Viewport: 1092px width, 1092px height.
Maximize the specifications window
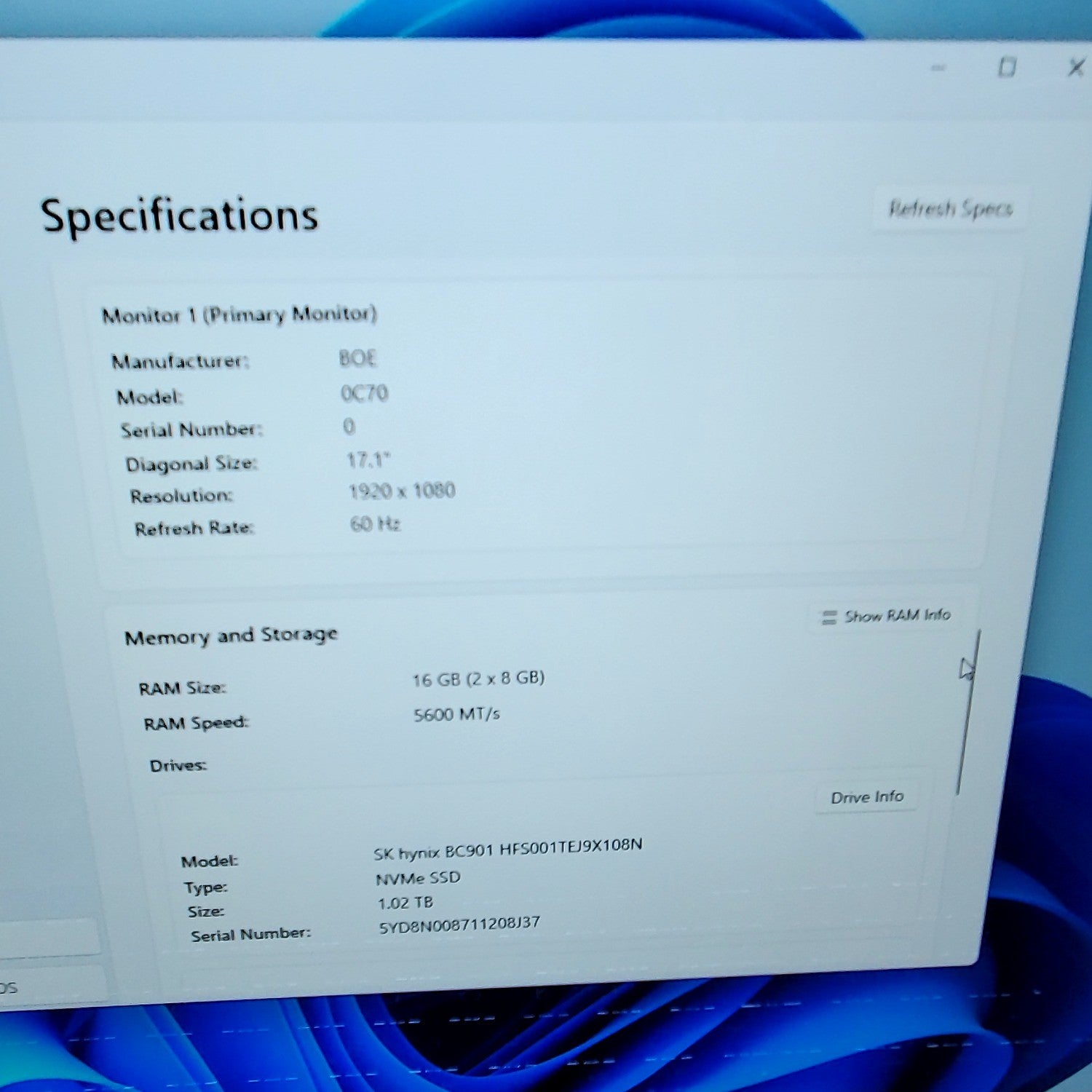[1007, 68]
